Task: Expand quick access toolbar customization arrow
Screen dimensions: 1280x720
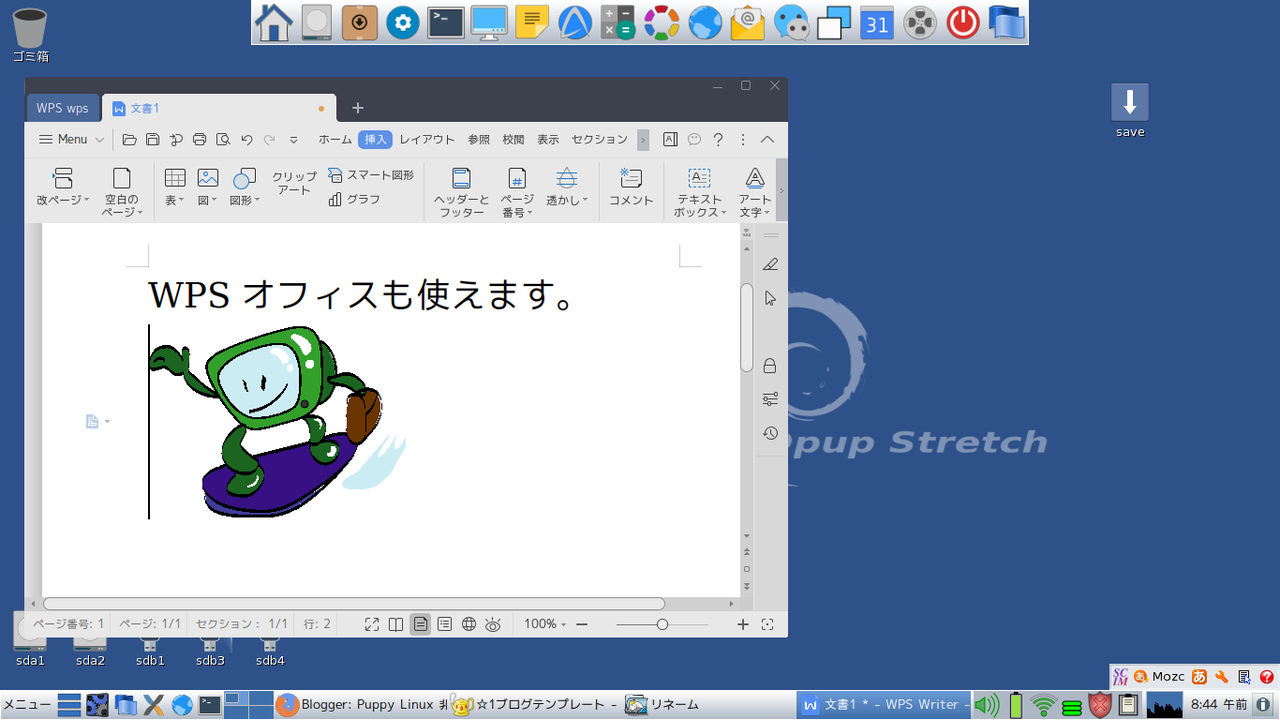Action: pos(294,140)
